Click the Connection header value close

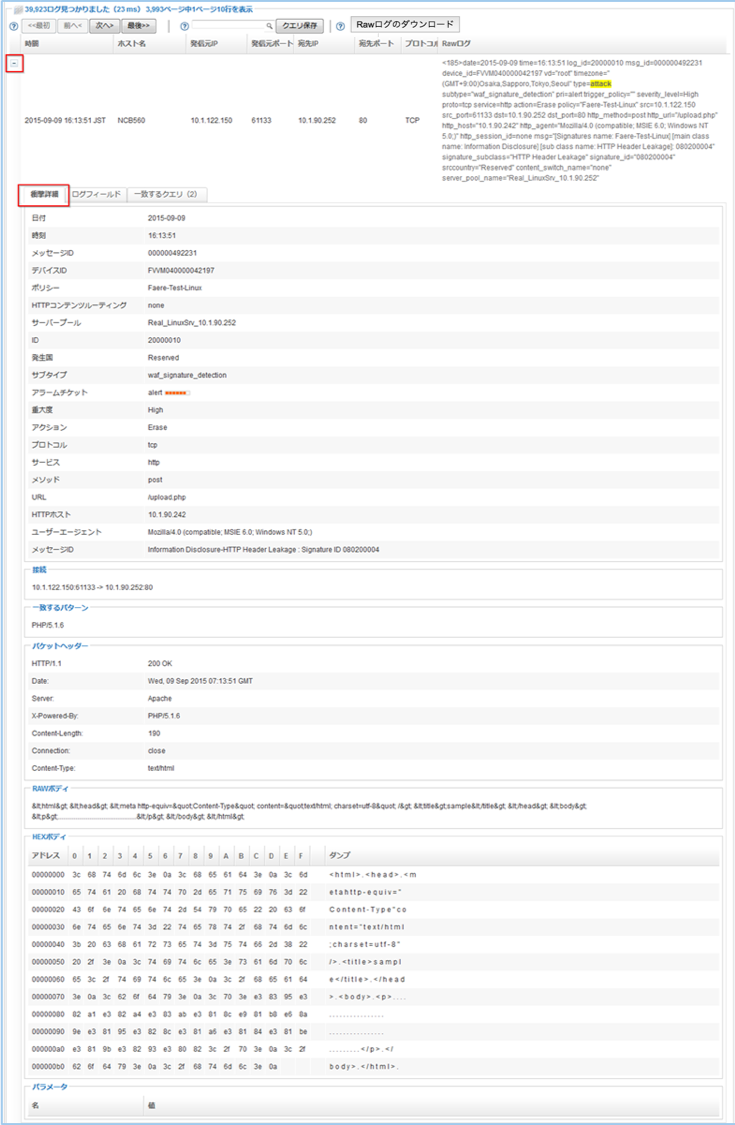156,750
